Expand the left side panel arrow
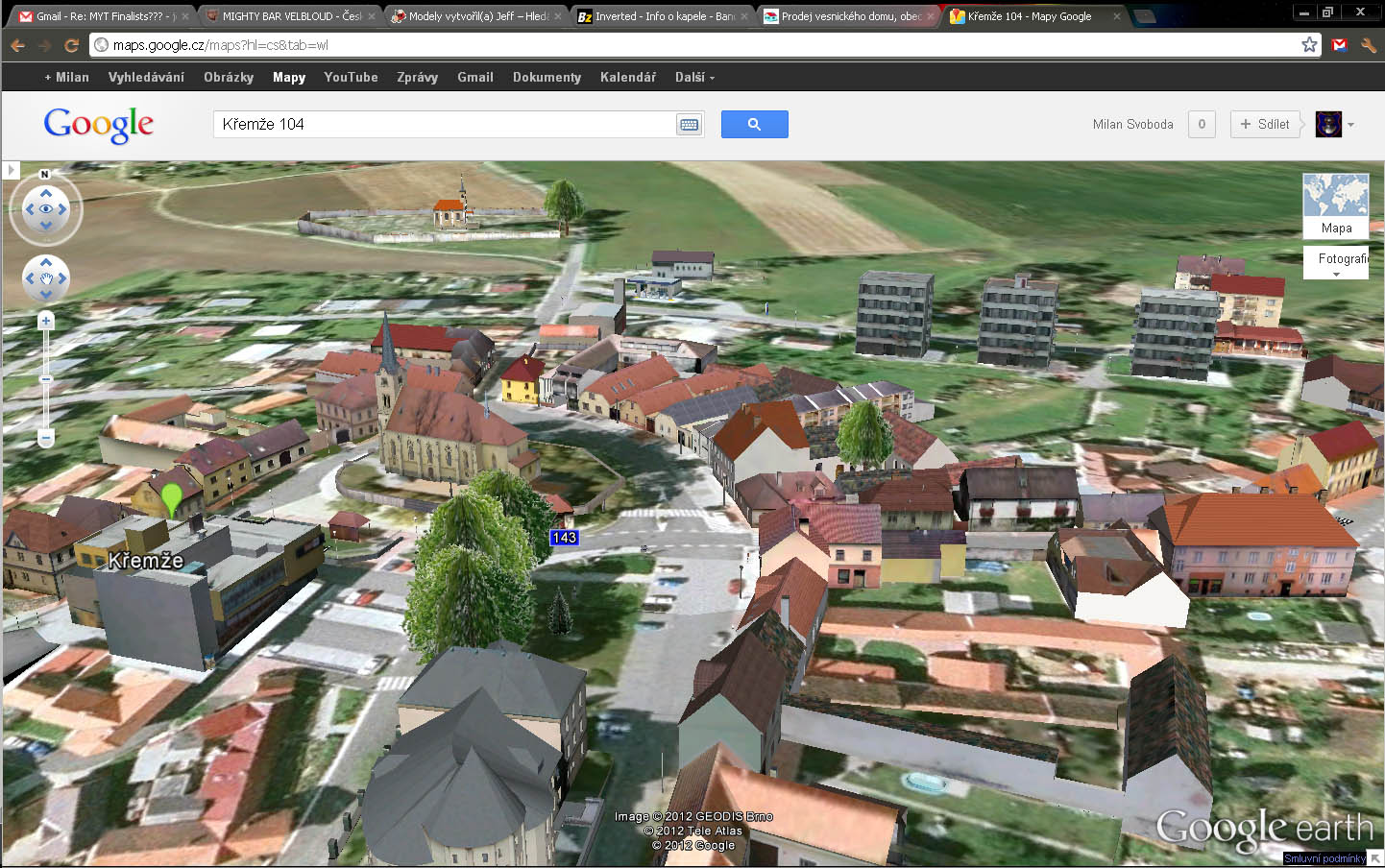This screenshot has height=868, width=1385. (x=11, y=169)
